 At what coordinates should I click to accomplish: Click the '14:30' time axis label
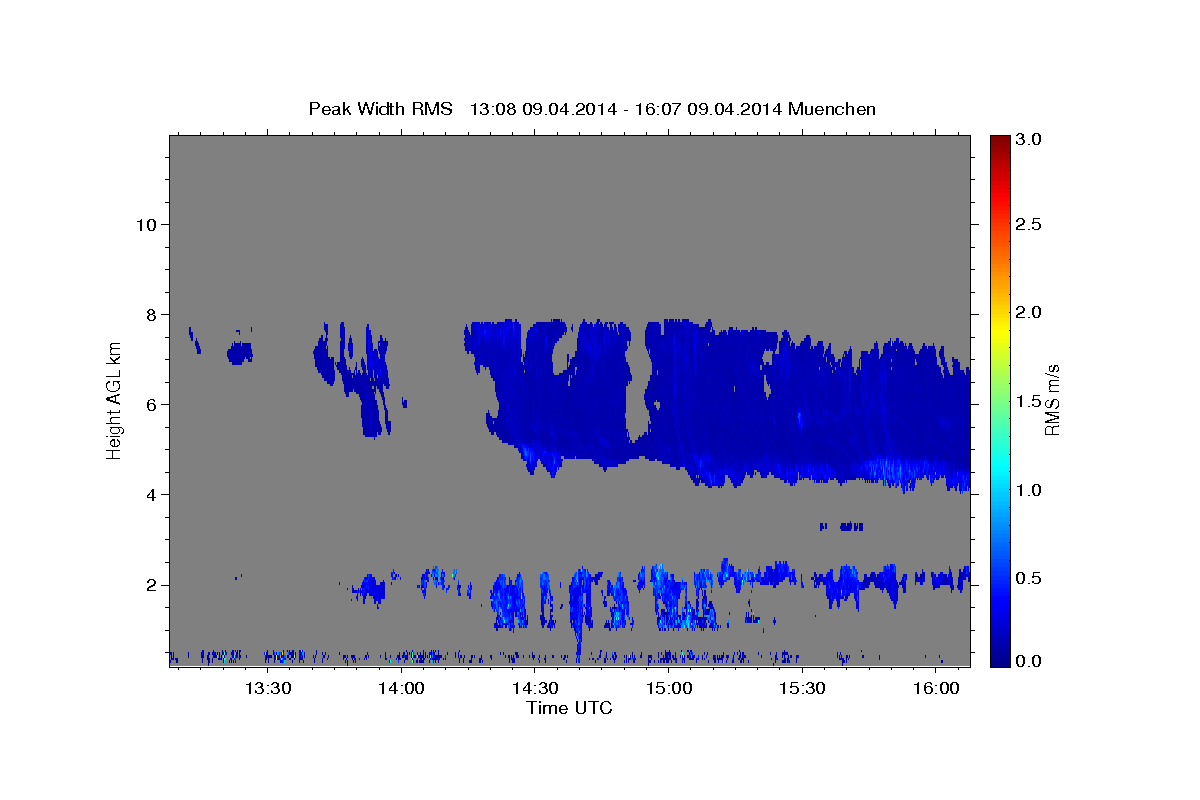click(535, 688)
